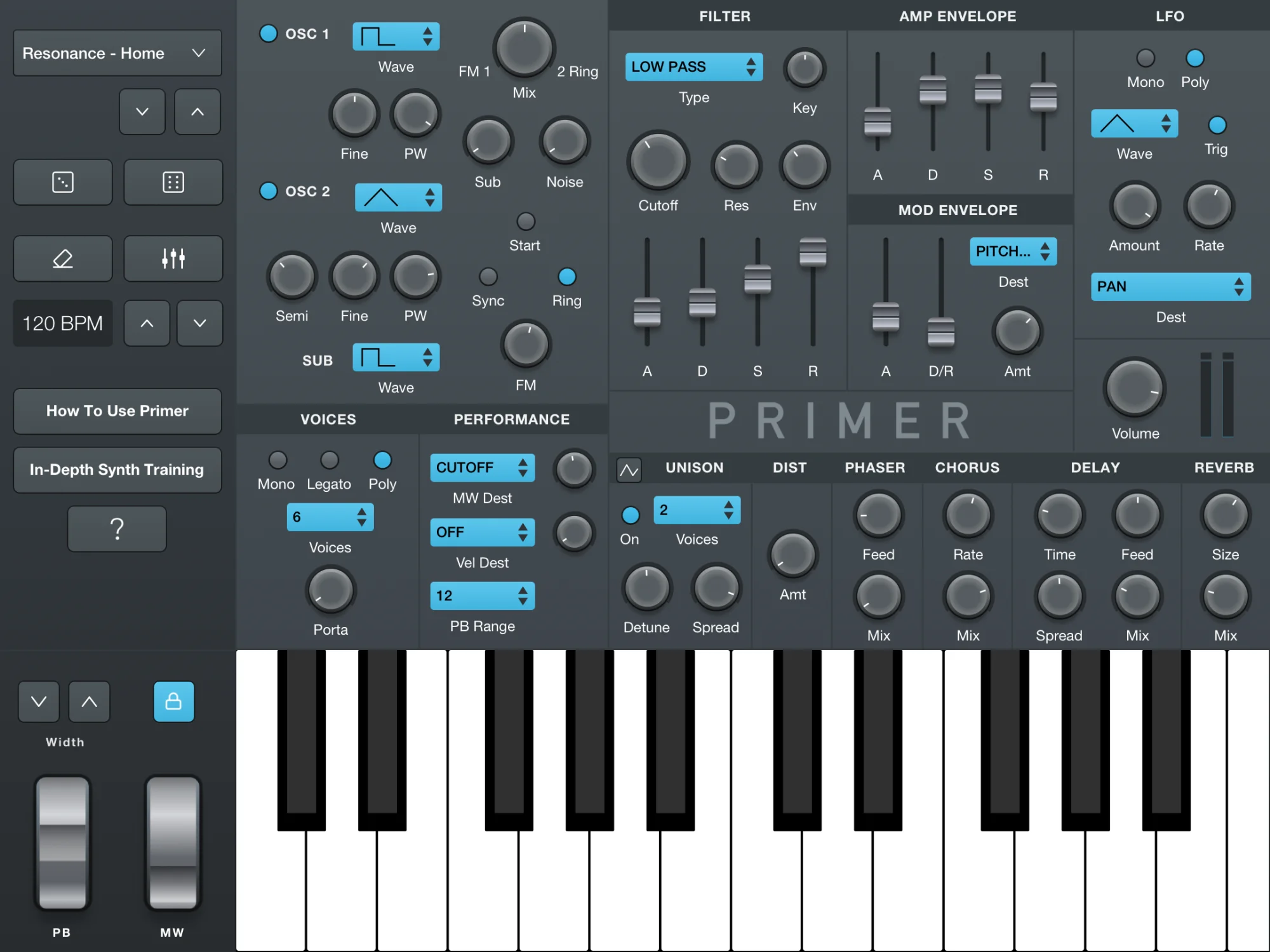
Task: Click the eraser init-patch icon
Action: pos(63,258)
